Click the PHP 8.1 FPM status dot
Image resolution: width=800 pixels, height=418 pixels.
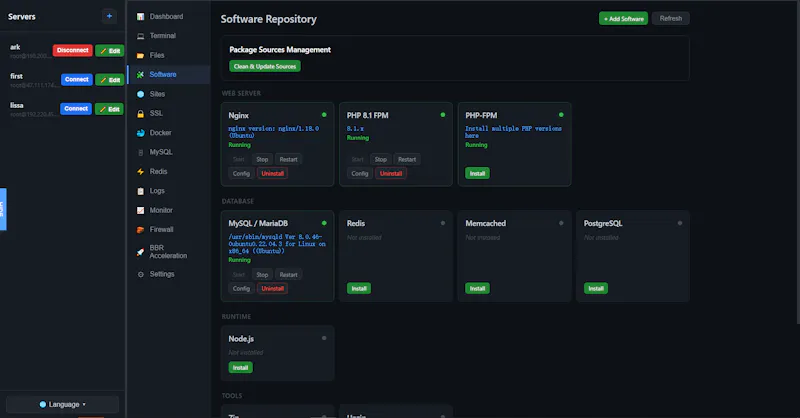442,115
